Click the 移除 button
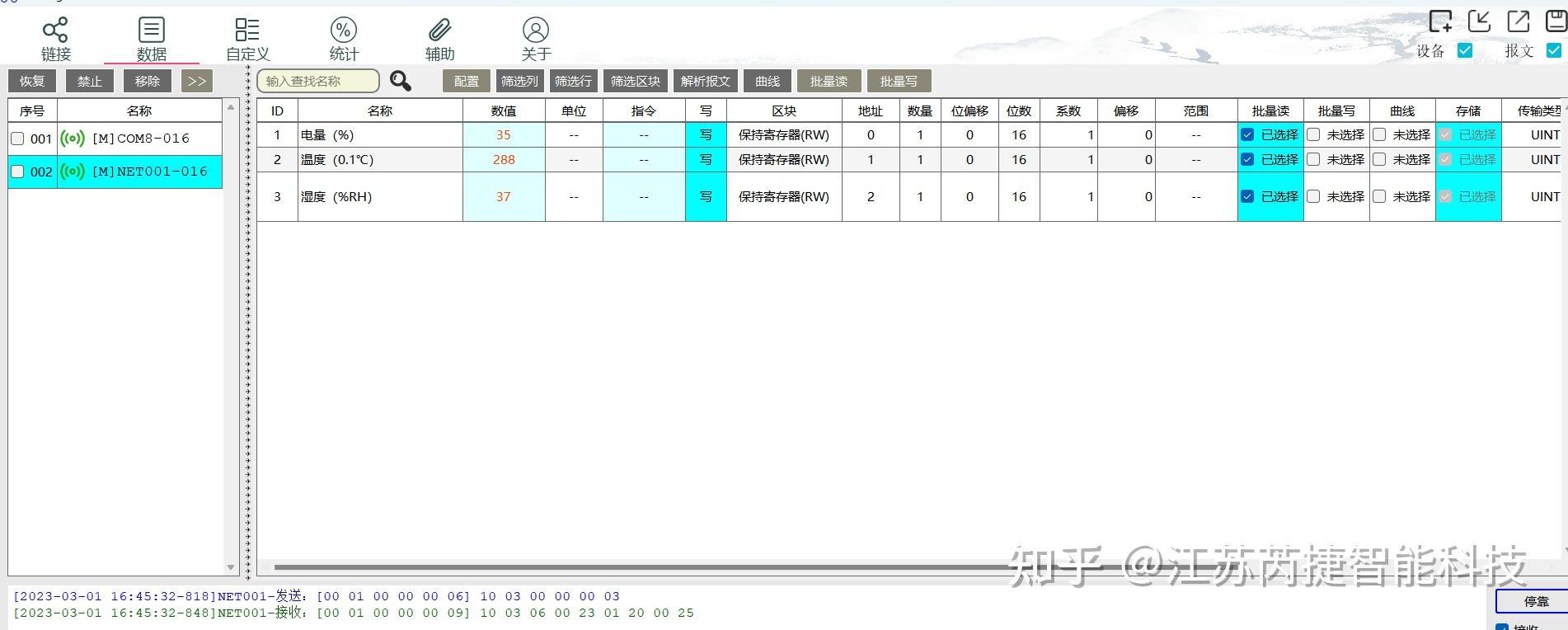1568x630 pixels. click(148, 81)
